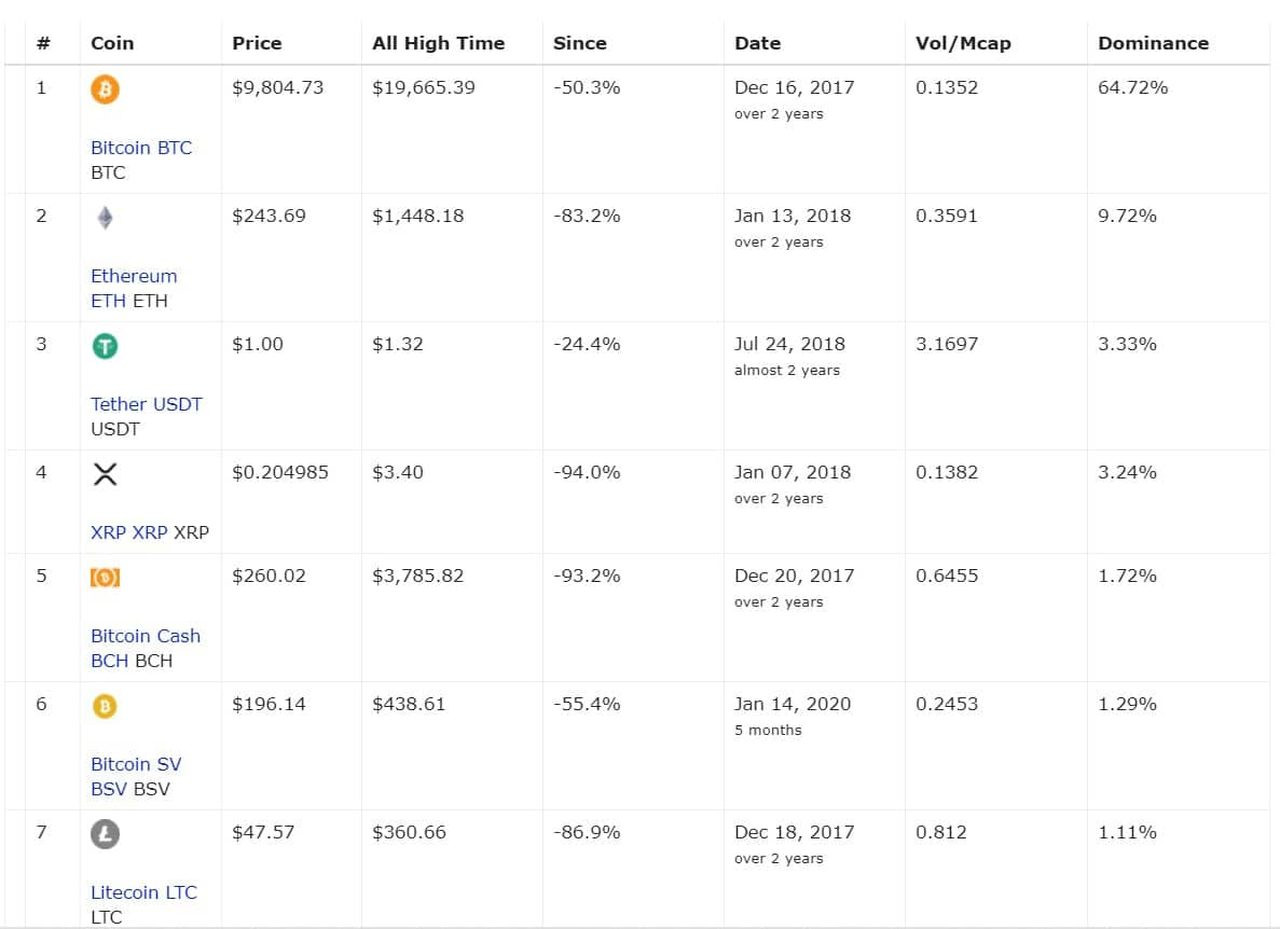Screen dimensions: 1280x929
Task: Click the black XRP logo icon
Action: click(x=105, y=475)
